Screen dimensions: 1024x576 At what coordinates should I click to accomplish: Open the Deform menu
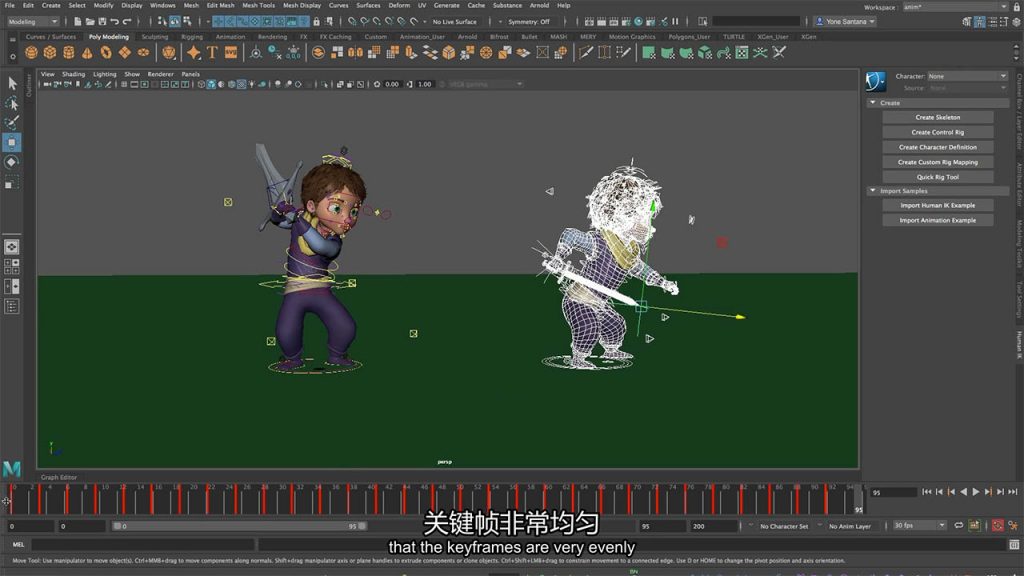399,5
